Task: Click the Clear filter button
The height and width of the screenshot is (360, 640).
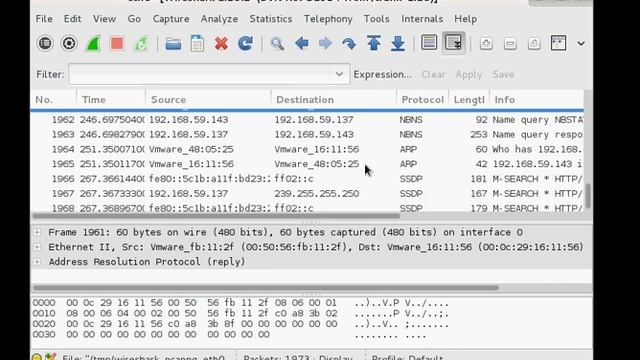Action: [x=433, y=74]
